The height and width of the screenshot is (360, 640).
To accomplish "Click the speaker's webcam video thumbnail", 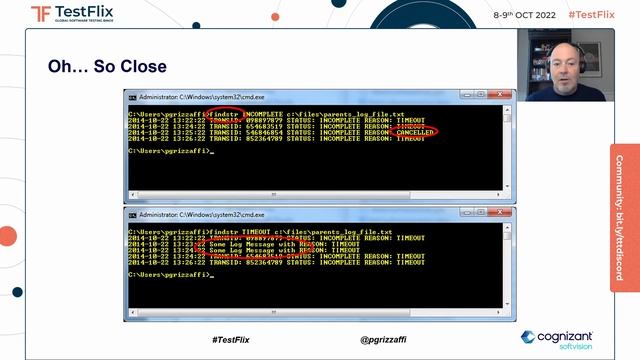I will point(566,65).
